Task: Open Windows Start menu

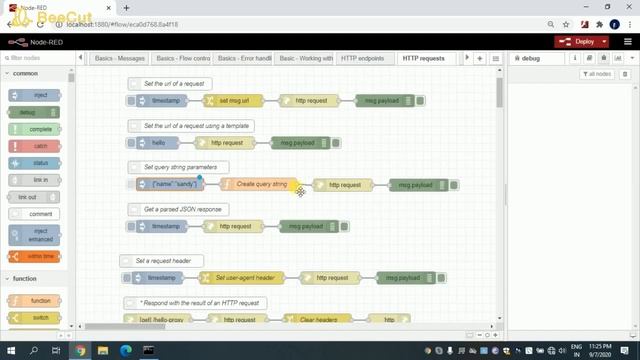Action: click(x=11, y=351)
